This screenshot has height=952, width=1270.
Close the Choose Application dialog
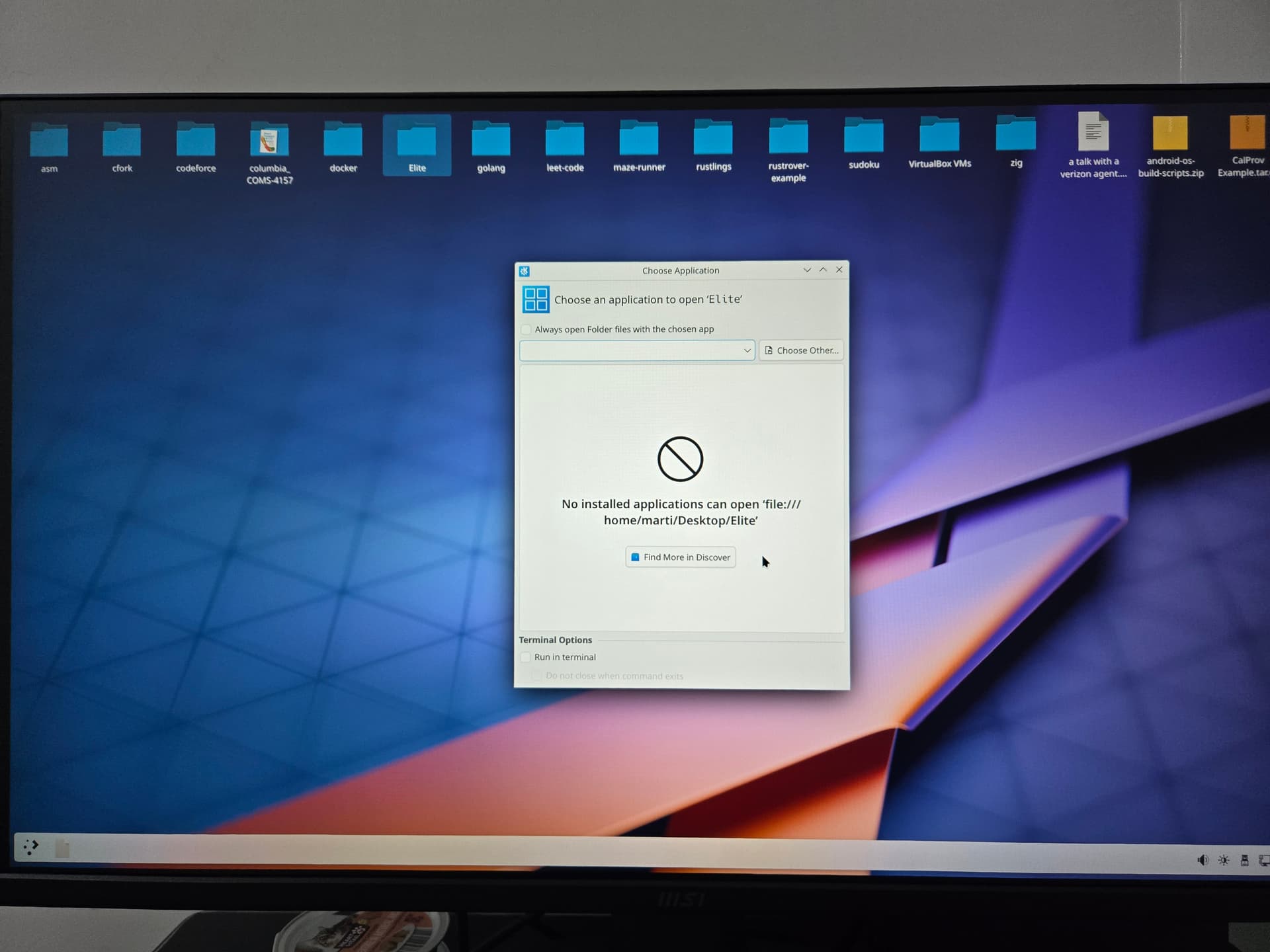[839, 270]
